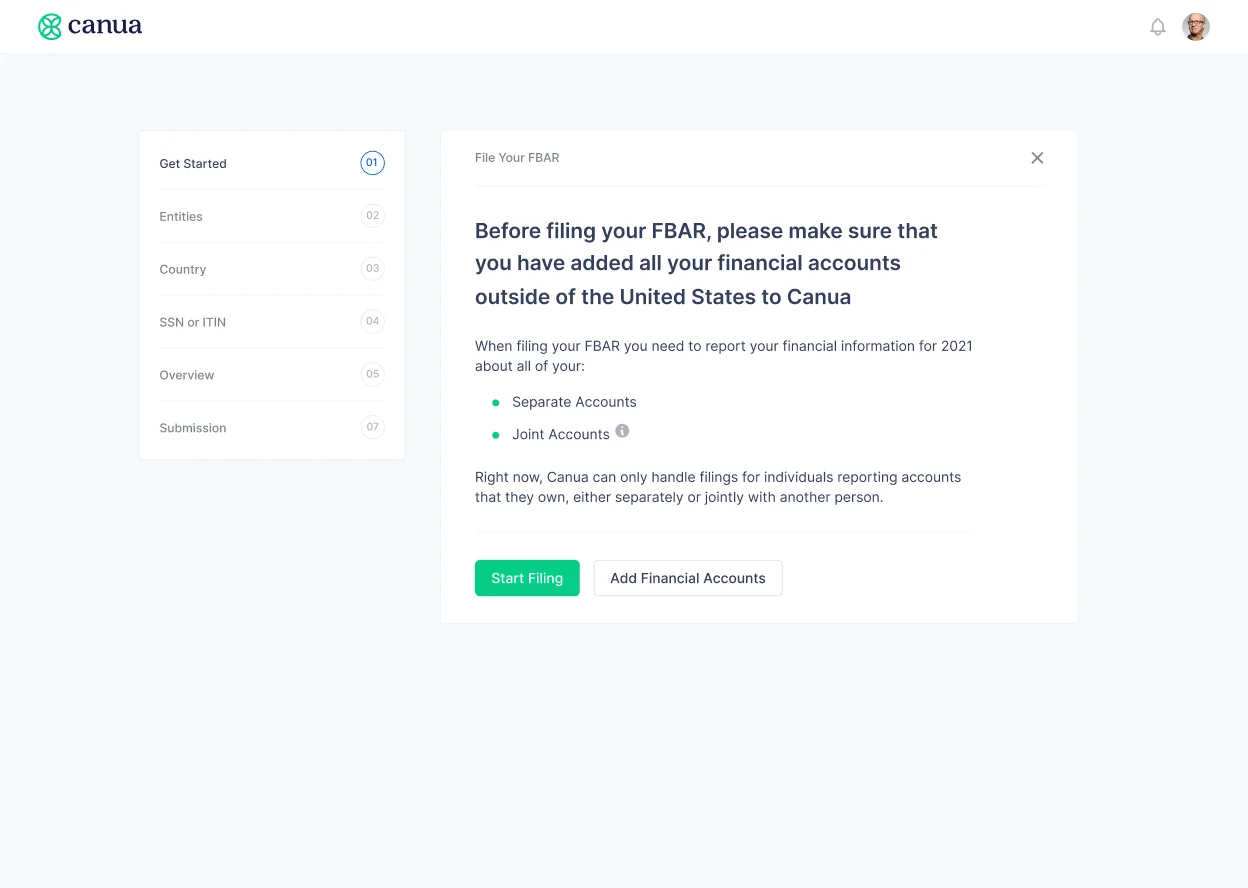Select the Get Started step
1248x888 pixels.
pyautogui.click(x=272, y=163)
